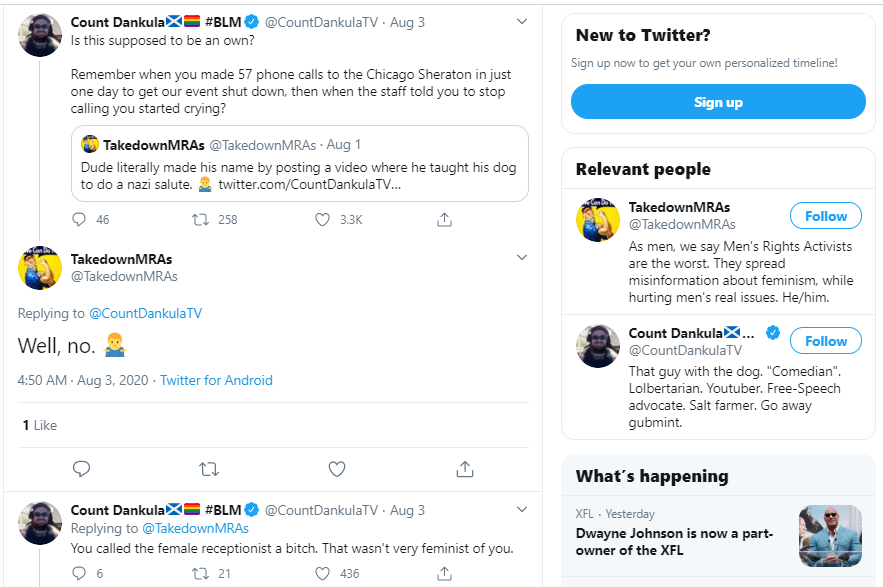Open the Twitter for Android link

(216, 380)
